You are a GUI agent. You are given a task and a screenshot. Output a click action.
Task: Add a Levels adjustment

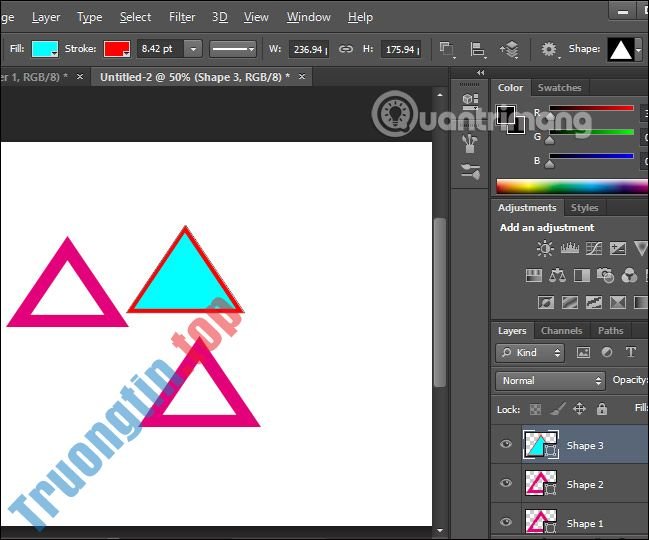click(570, 248)
